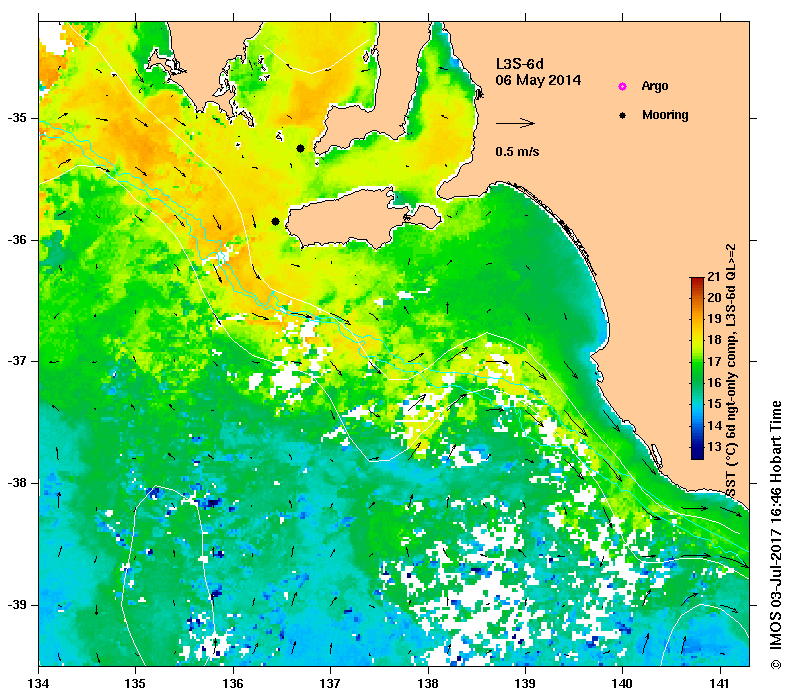Click the black Mooring legend dot
This screenshot has width=791, height=700.
[623, 115]
